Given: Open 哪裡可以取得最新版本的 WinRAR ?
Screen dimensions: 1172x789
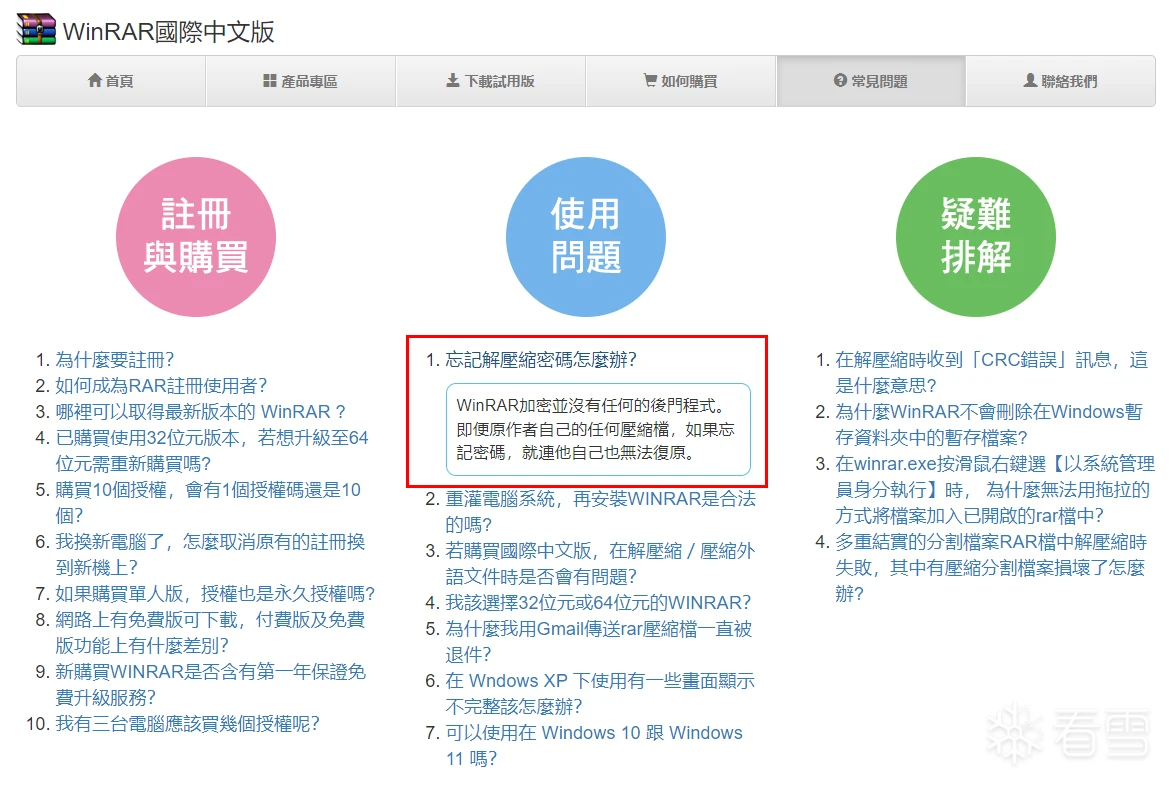Looking at the screenshot, I should coord(200,412).
